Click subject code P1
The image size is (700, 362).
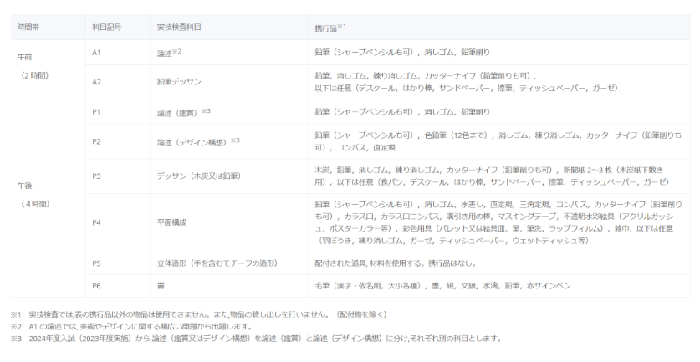(x=96, y=112)
